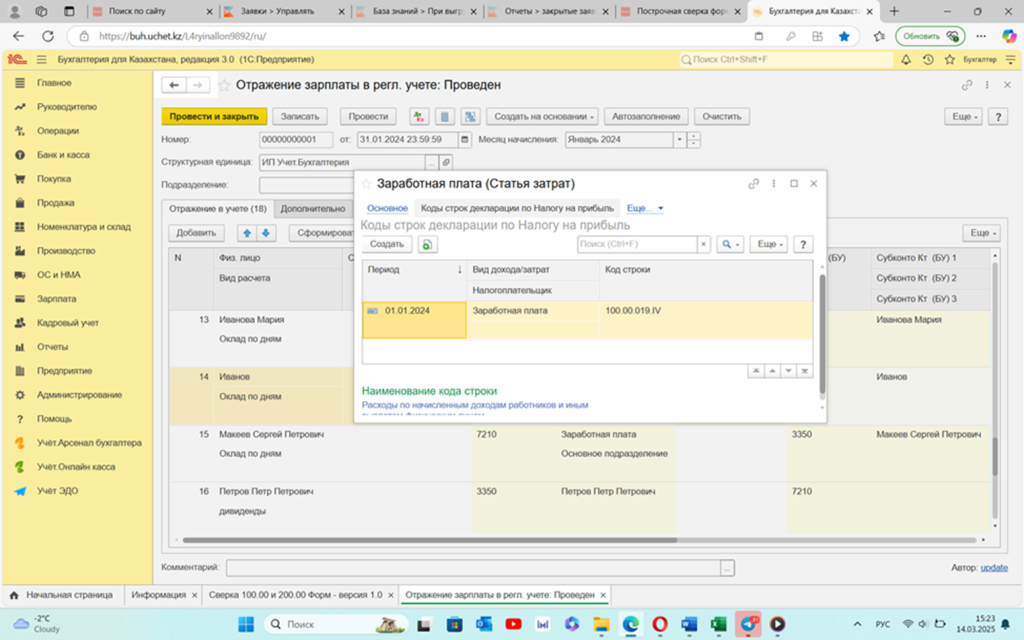This screenshot has width=1024, height=640.
Task: Click the favorite star beside Заработная плата title
Action: click(367, 184)
